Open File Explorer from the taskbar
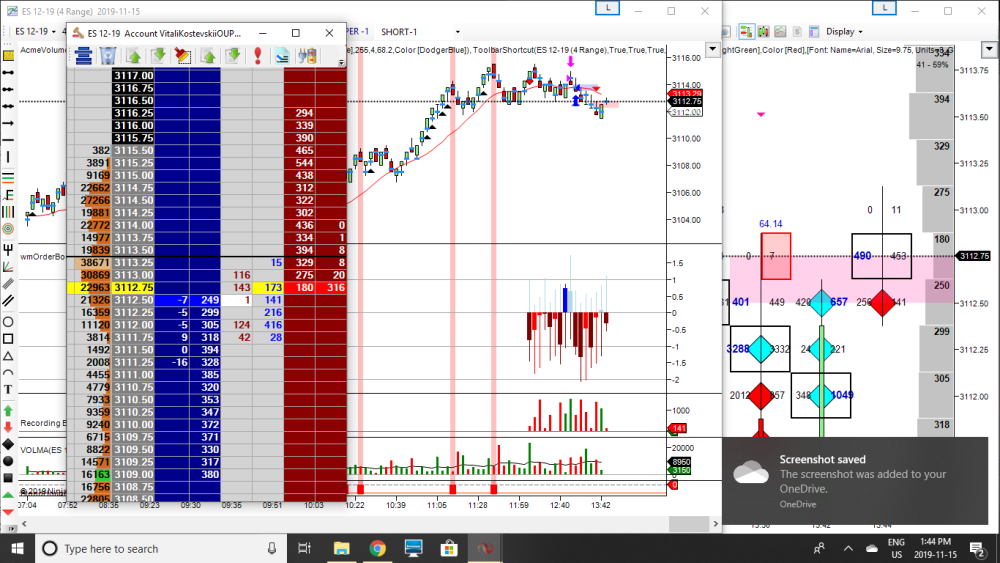This screenshot has height=563, width=1000. click(x=341, y=548)
